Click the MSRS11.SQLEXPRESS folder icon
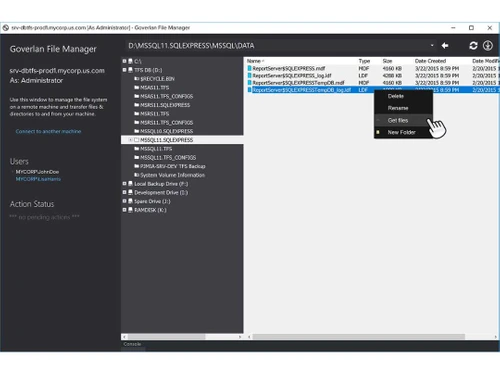This screenshot has height=375, width=500. pyautogui.click(x=137, y=105)
